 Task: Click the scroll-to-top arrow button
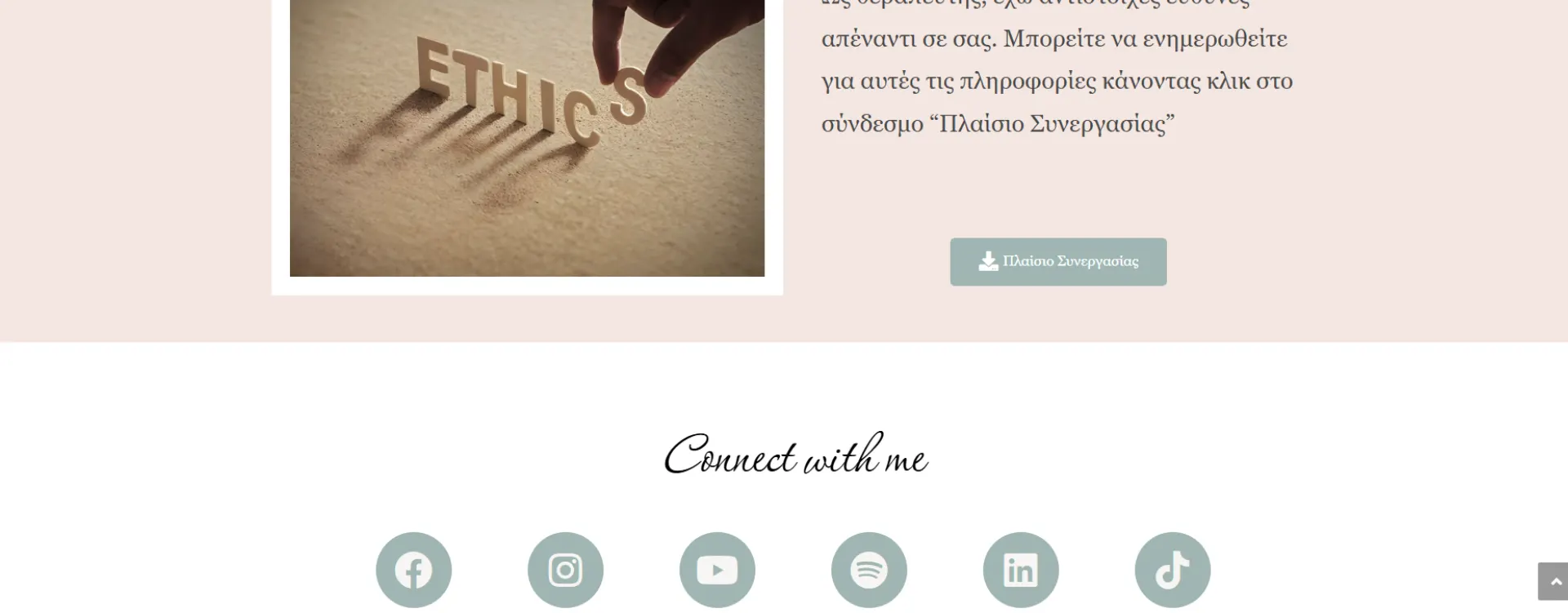coord(1553,581)
